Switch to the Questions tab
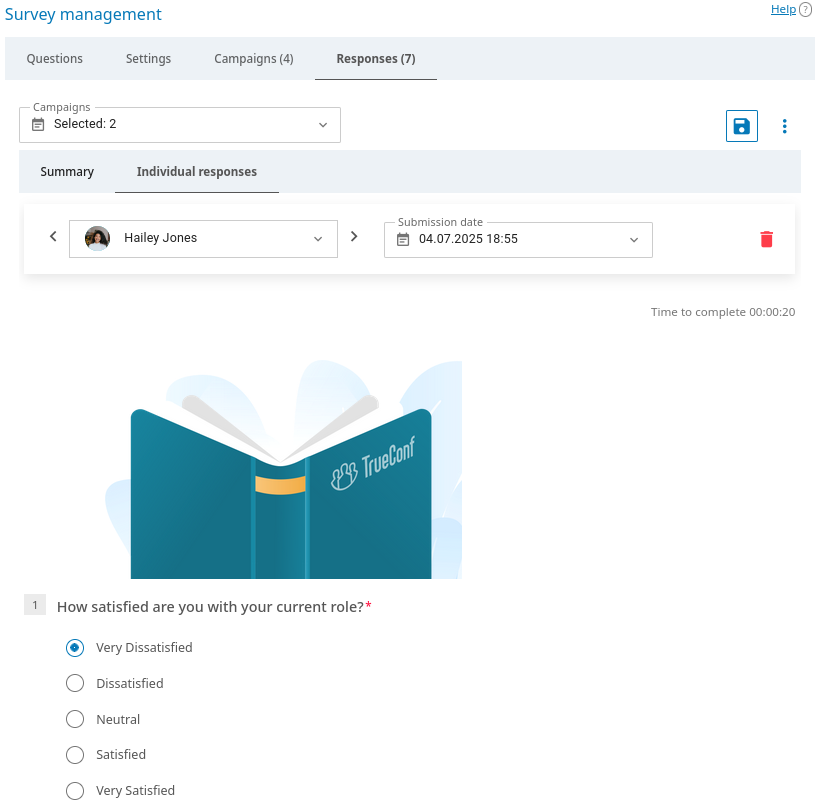This screenshot has width=820, height=812. point(55,59)
